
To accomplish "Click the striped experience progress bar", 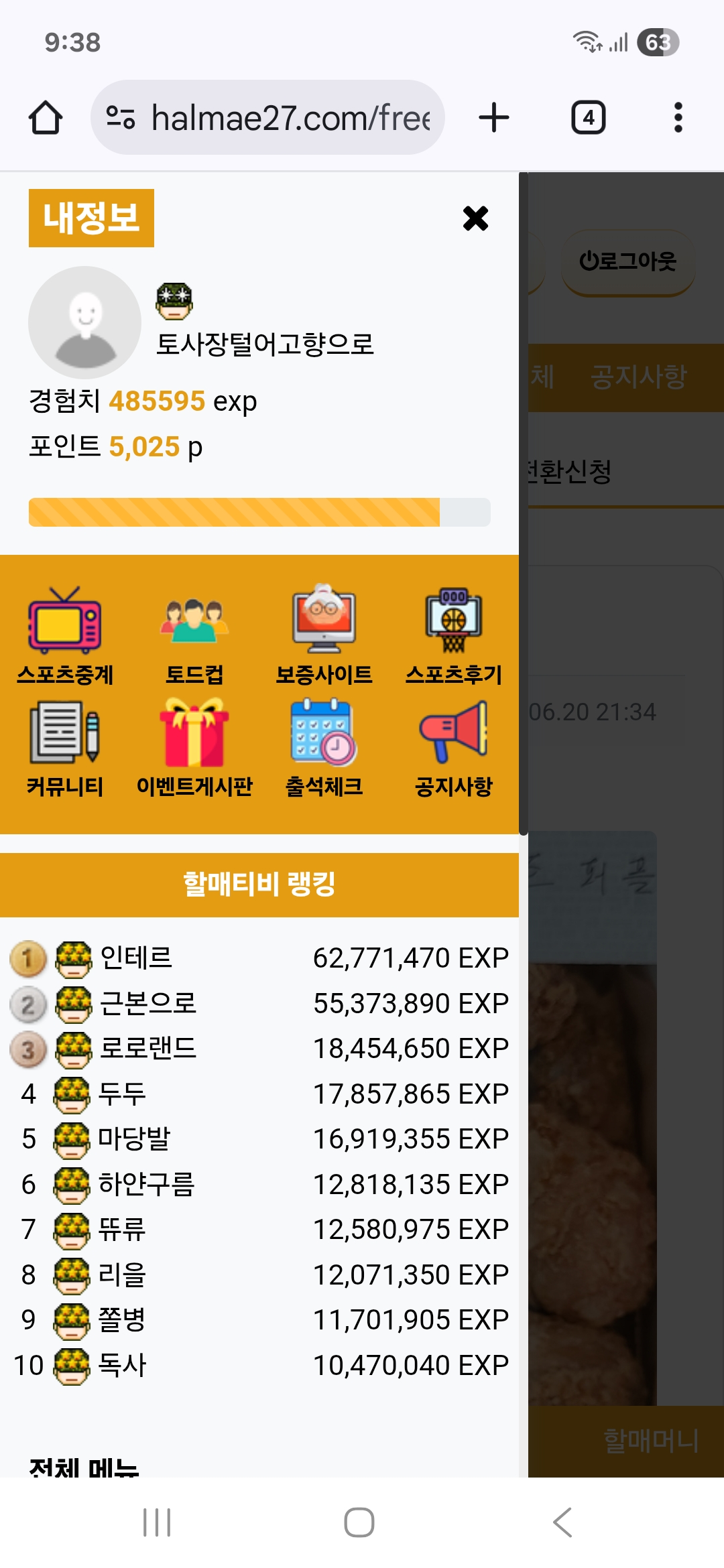I will coord(259,512).
